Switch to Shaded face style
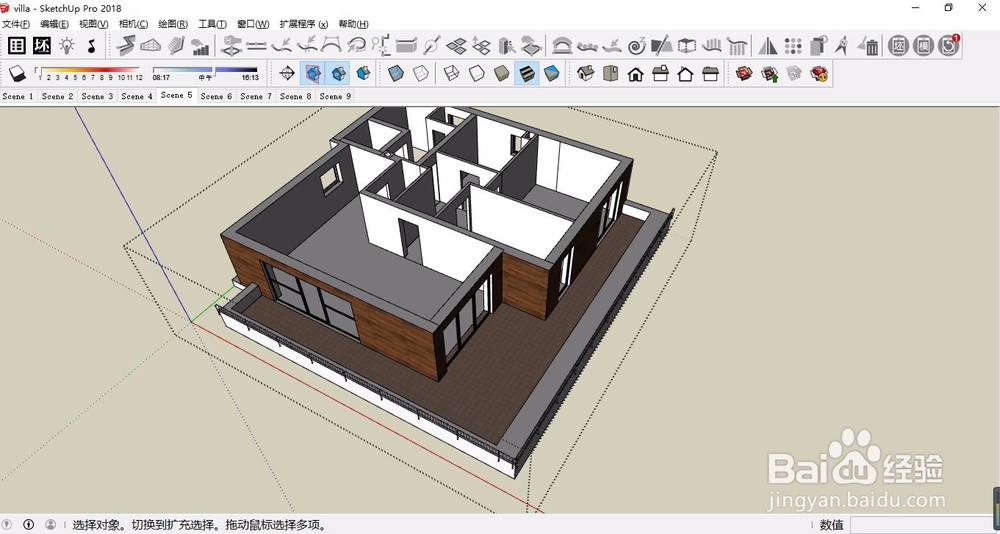 pos(501,73)
